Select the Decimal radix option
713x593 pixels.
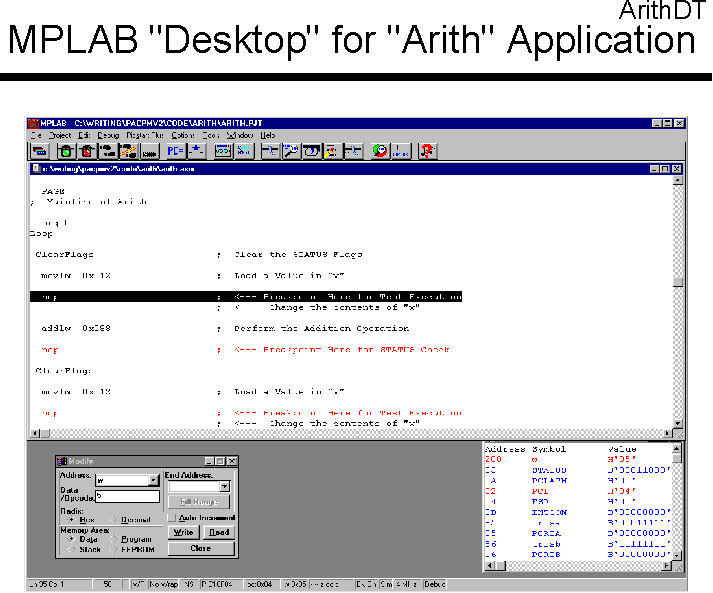pyautogui.click(x=113, y=519)
